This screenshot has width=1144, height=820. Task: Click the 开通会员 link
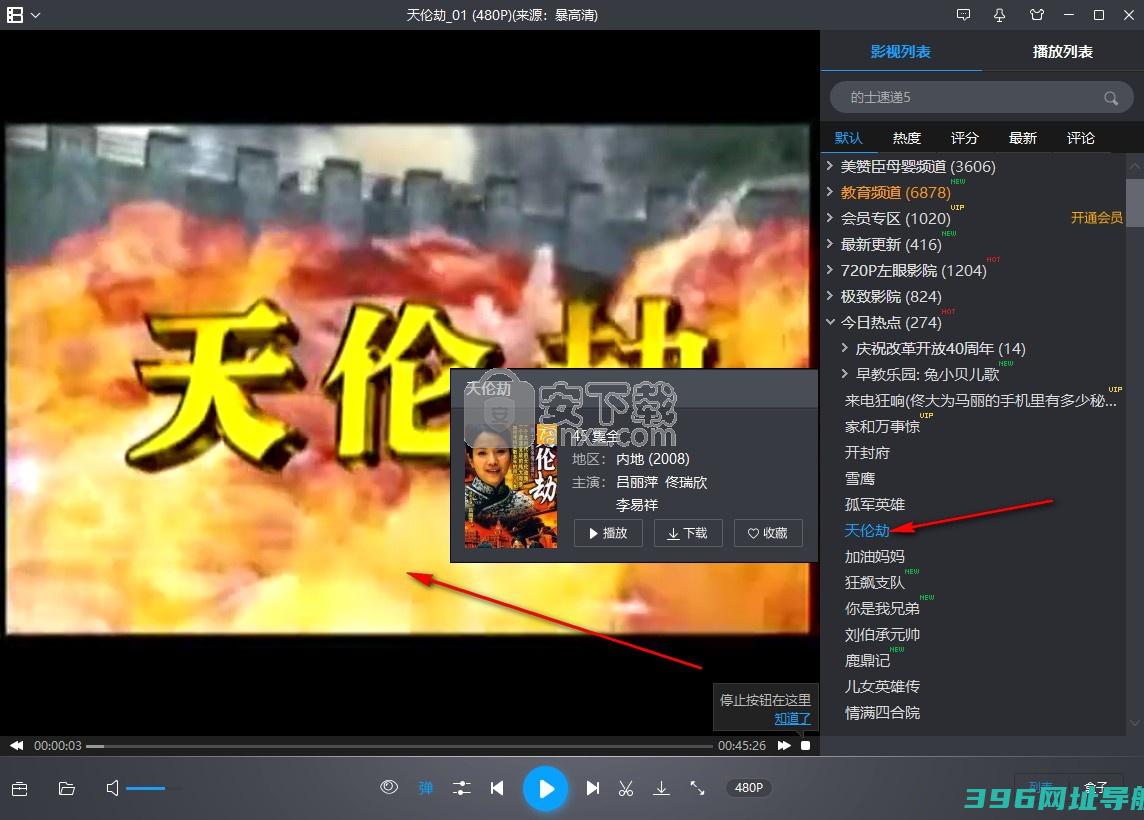[x=1096, y=218]
